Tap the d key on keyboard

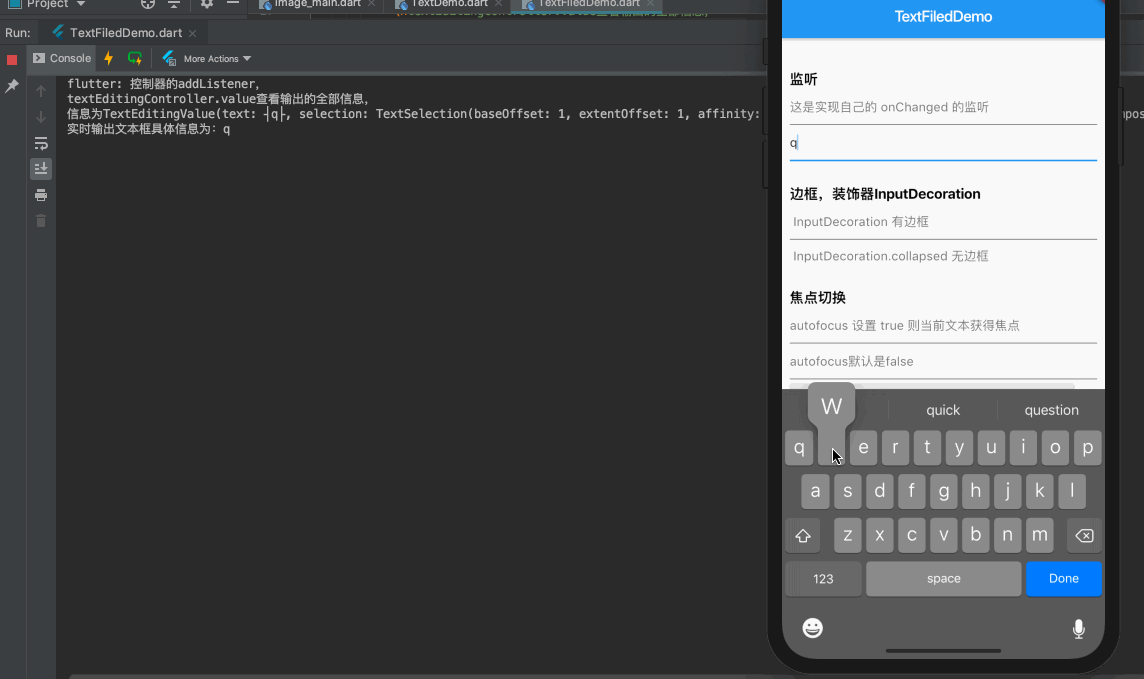click(x=879, y=492)
